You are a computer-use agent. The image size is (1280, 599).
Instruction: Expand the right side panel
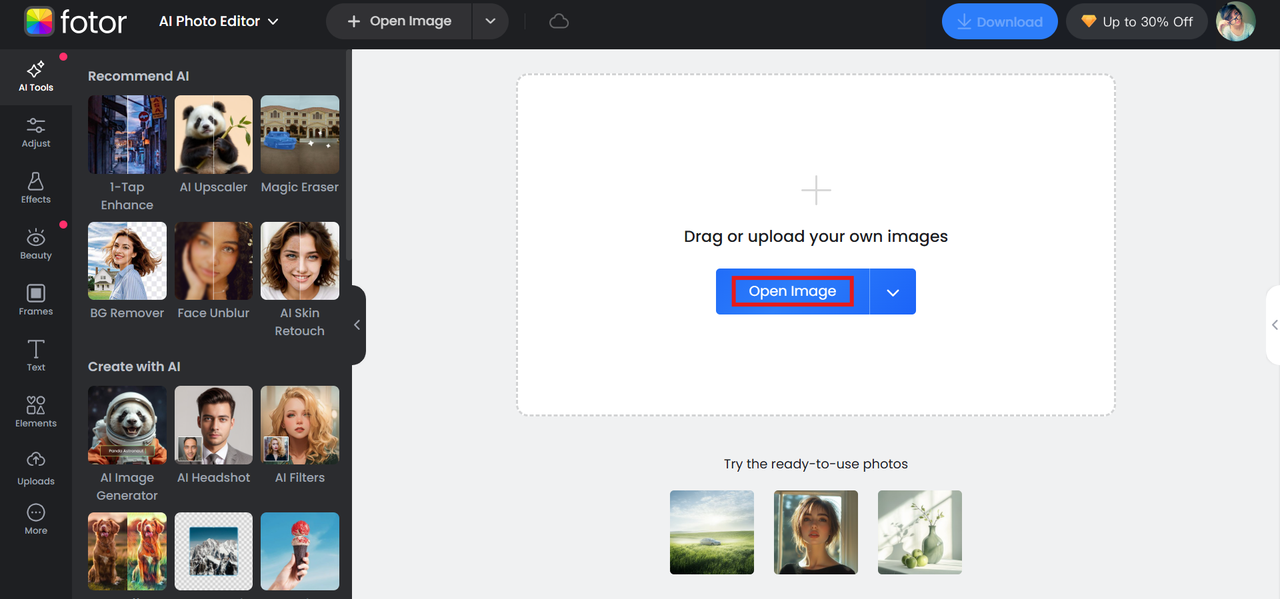coord(1273,325)
